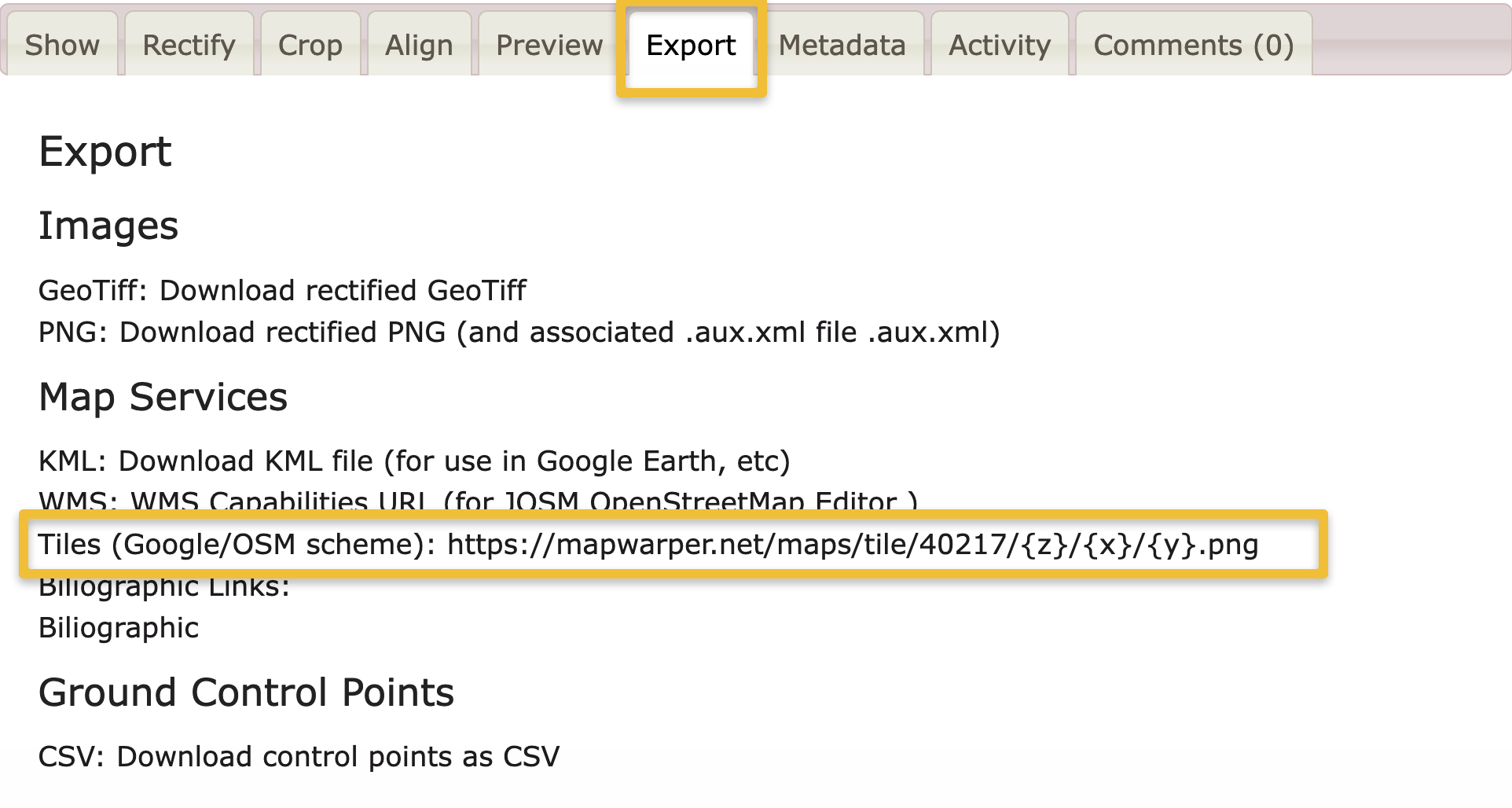Open the Rectify tab
Viewport: 1512px width, 808px height.
(x=187, y=45)
